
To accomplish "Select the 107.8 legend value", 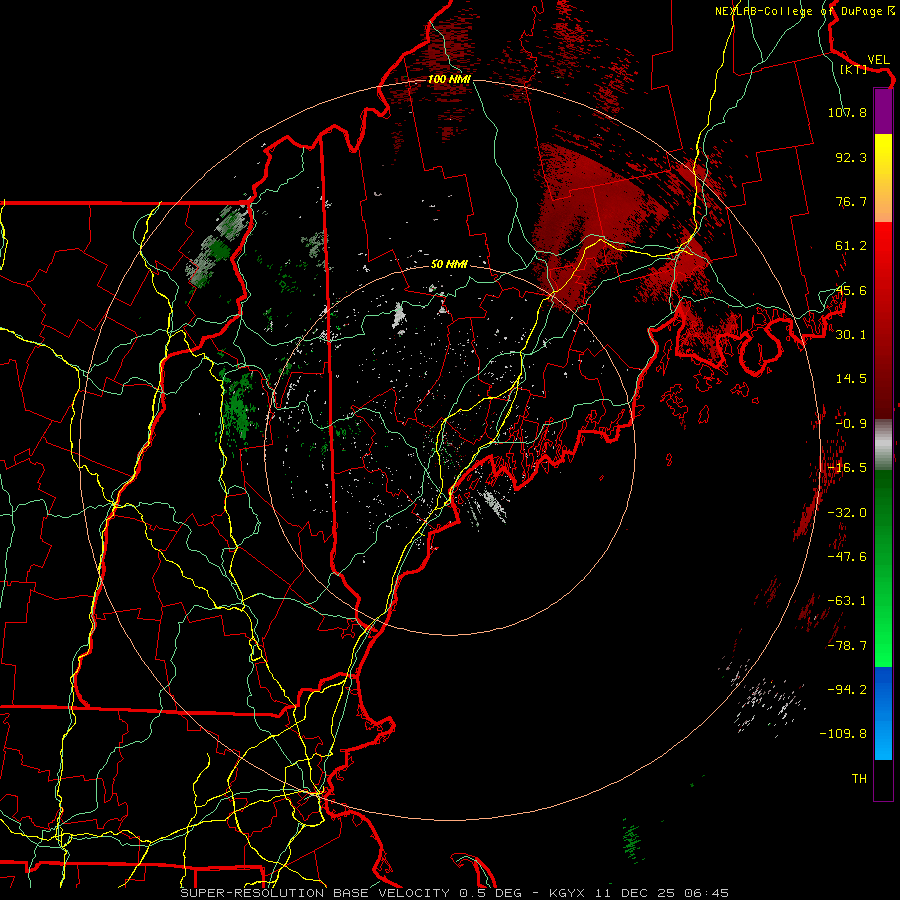I will [847, 112].
